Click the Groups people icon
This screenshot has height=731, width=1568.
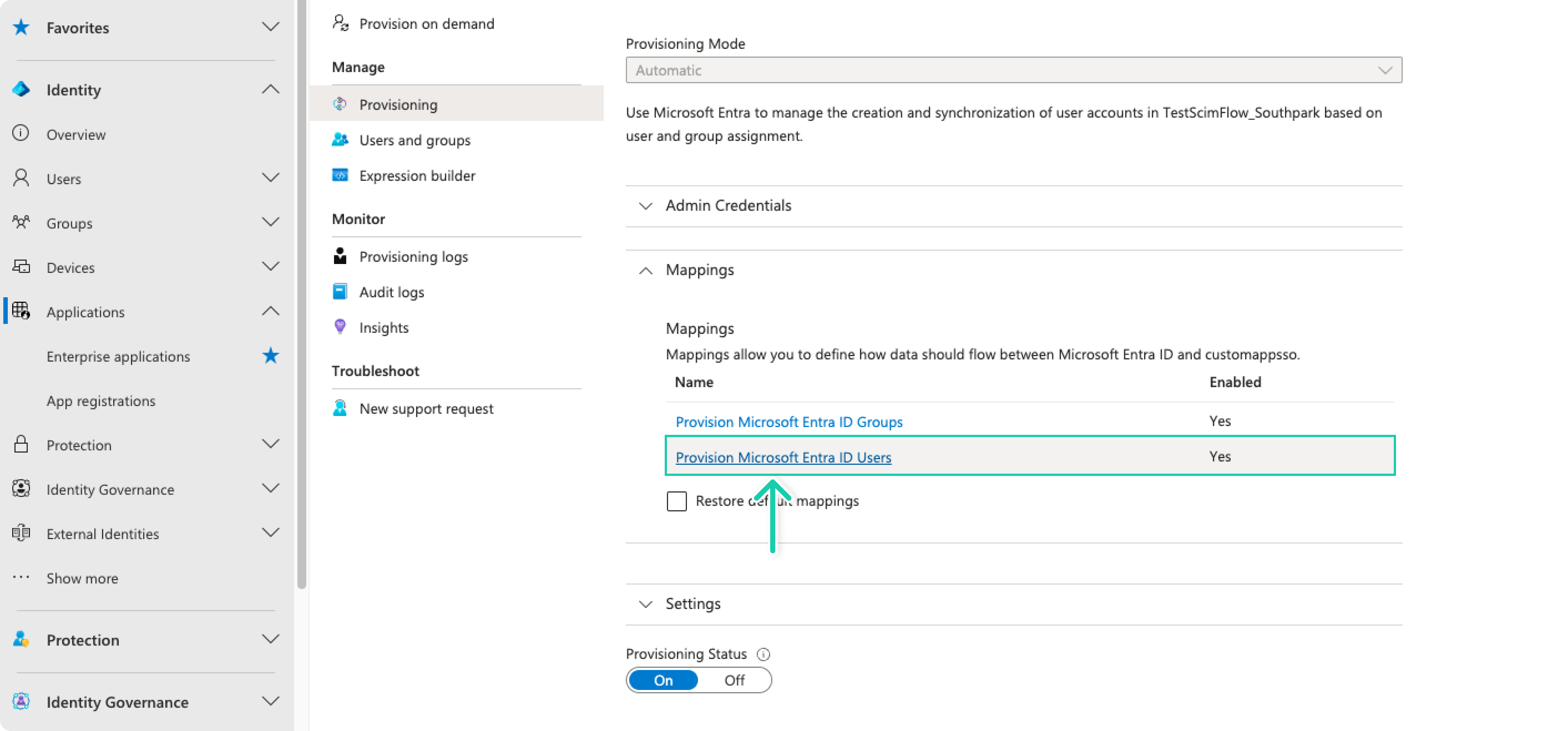(21, 222)
